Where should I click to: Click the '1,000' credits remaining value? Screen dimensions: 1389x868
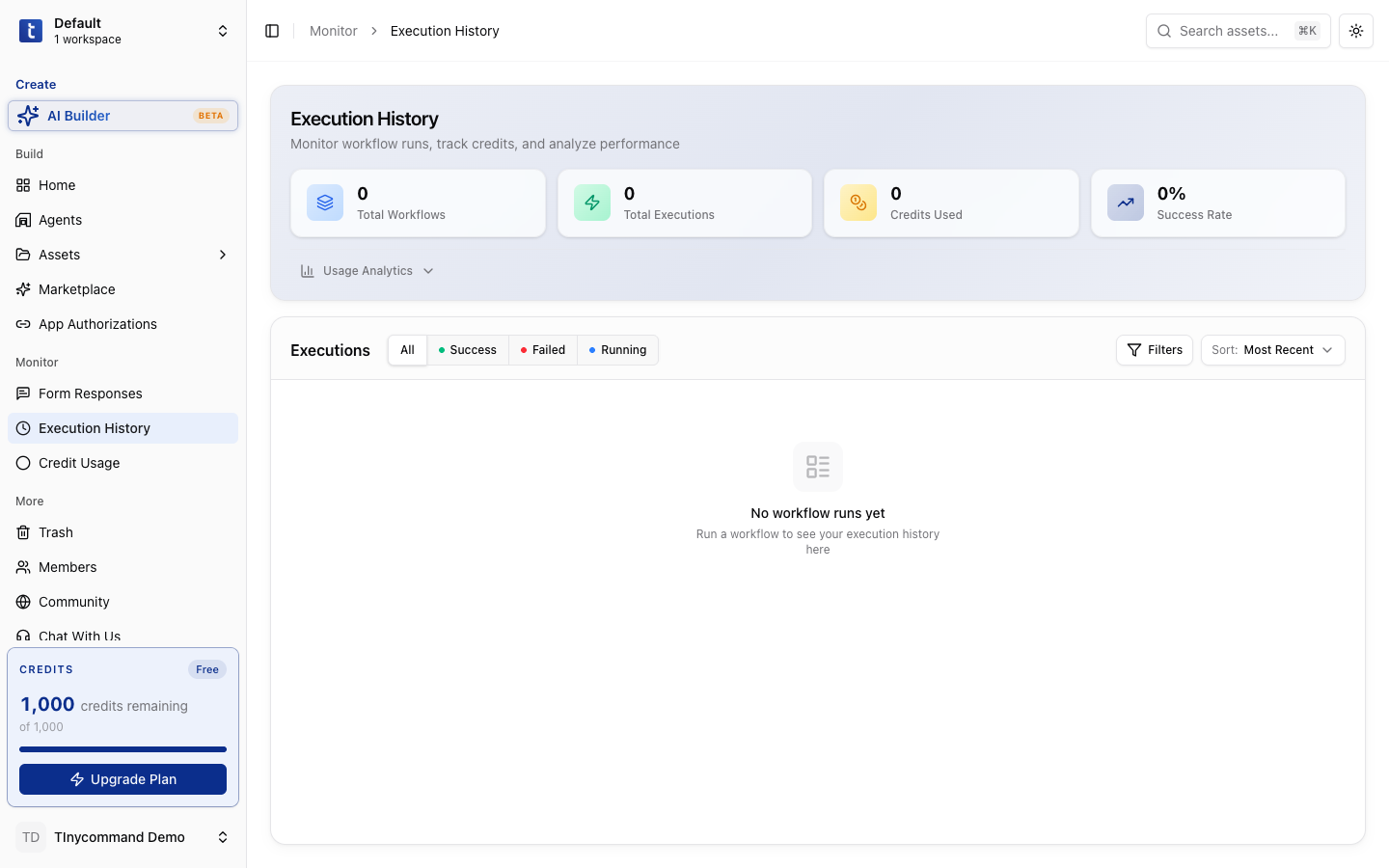[x=47, y=705]
